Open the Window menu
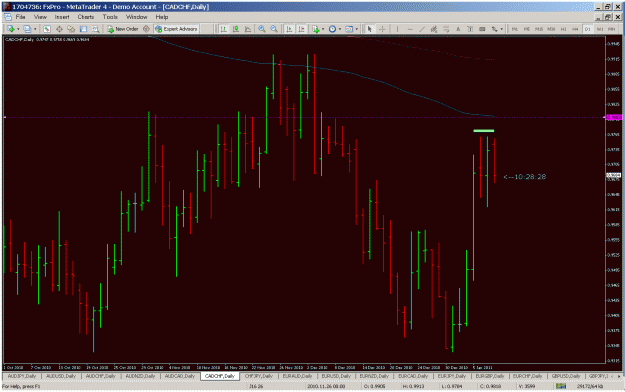 (137, 17)
